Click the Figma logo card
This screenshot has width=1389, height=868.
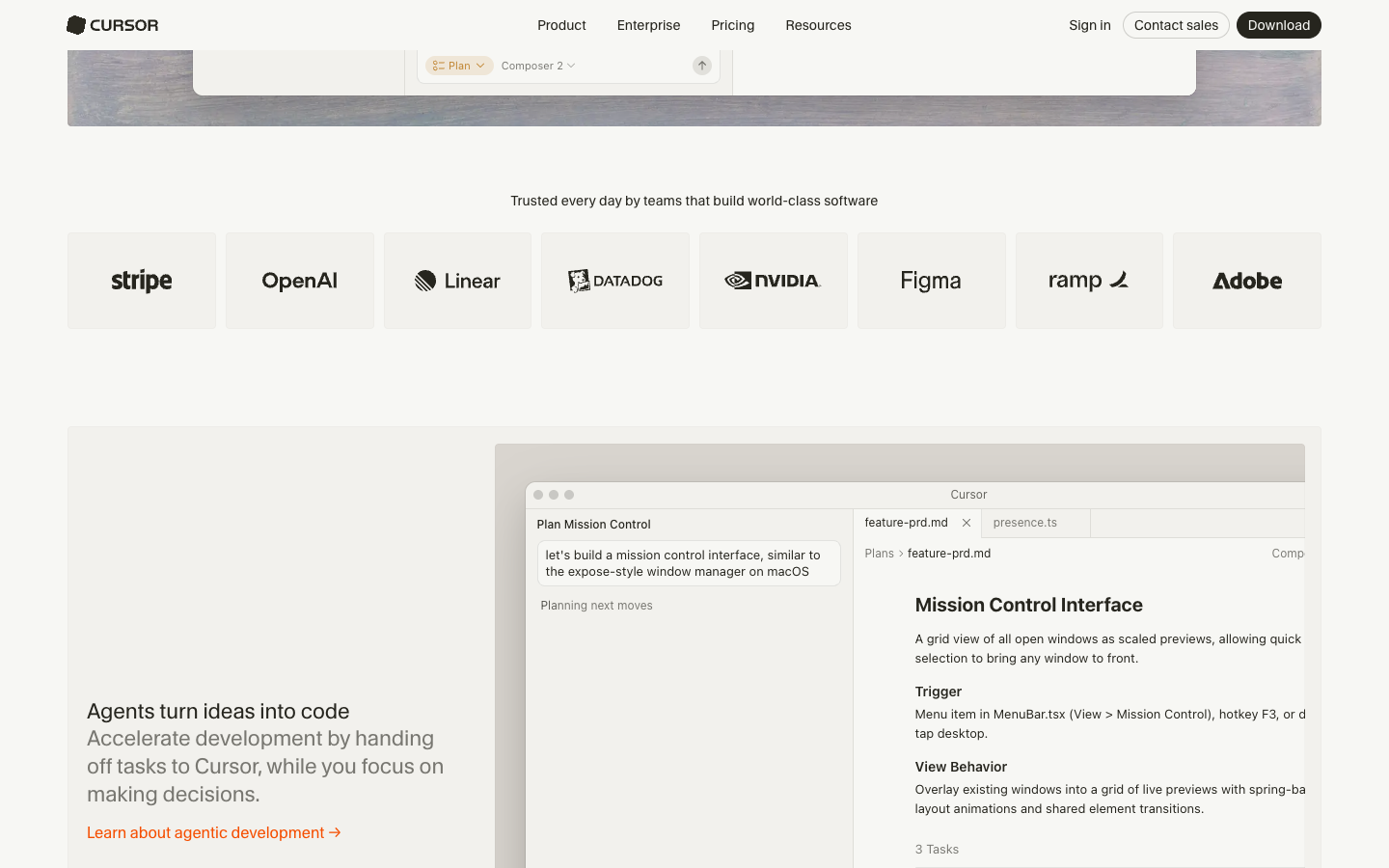coord(932,281)
